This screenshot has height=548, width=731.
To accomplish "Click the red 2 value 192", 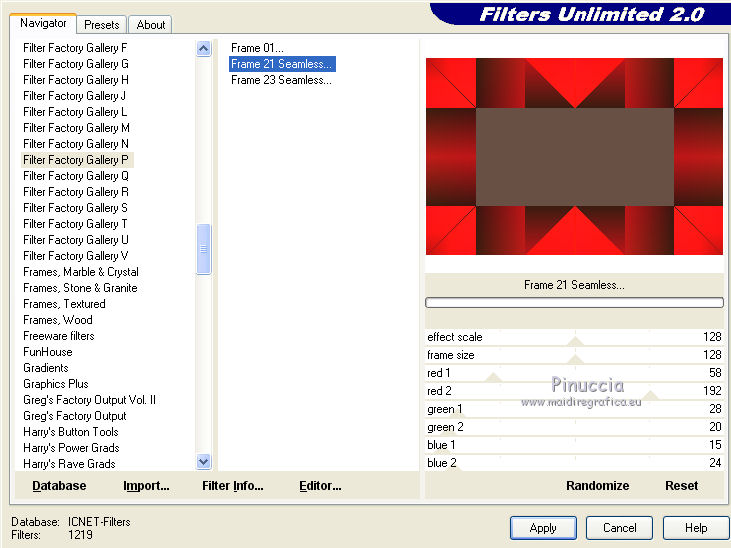I will (712, 391).
